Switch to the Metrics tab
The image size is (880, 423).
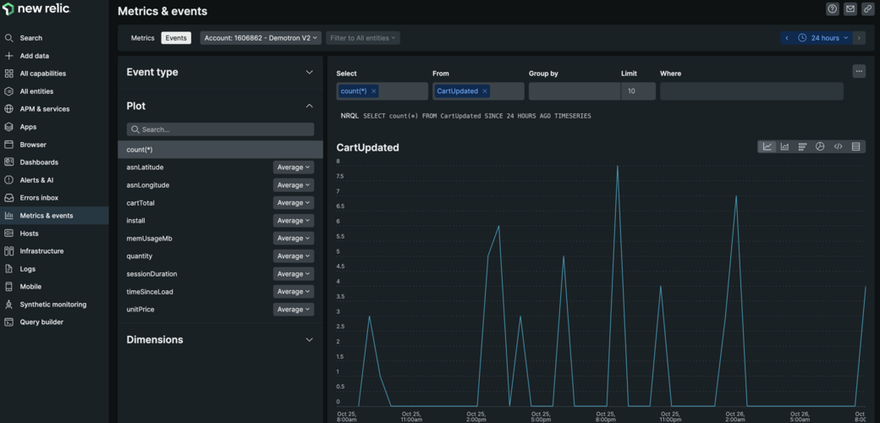coord(143,38)
